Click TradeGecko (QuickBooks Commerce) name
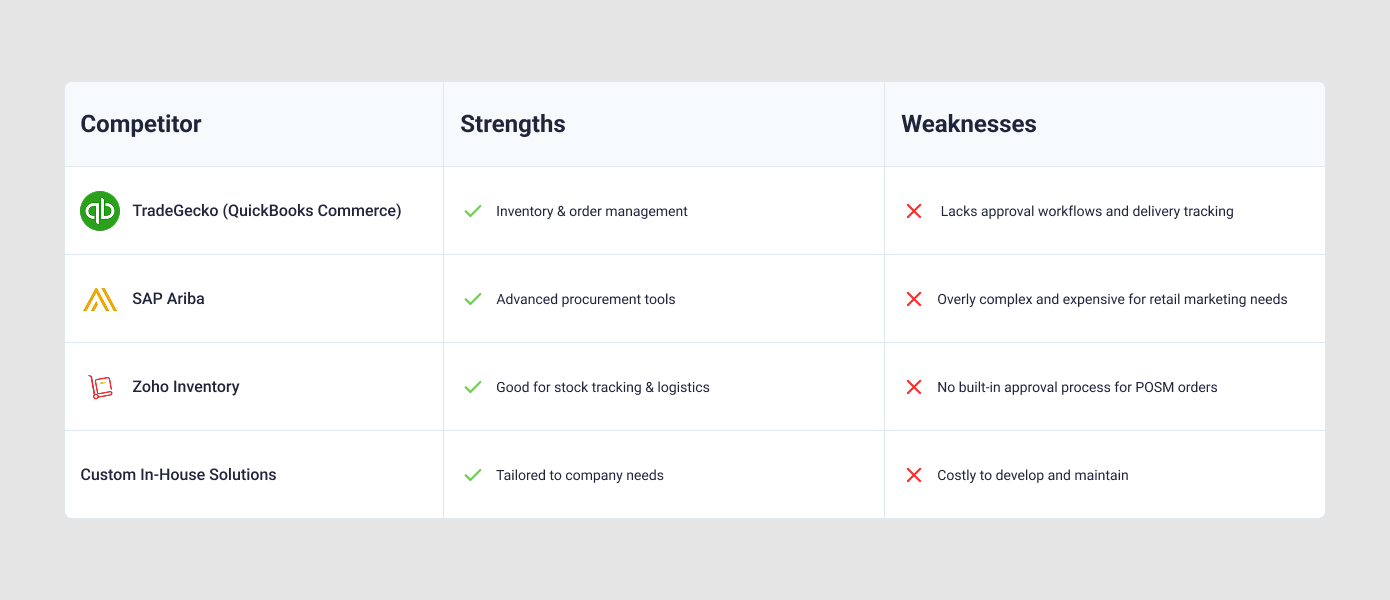This screenshot has width=1390, height=600. (267, 211)
